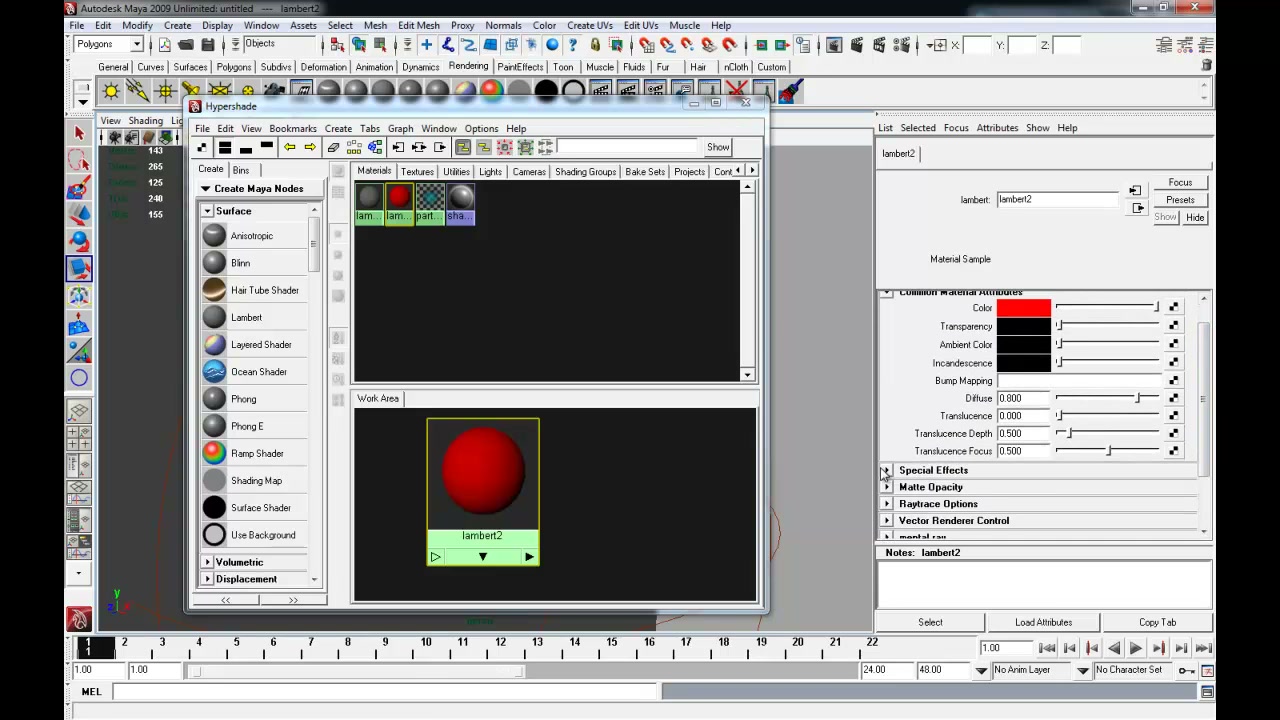
Task: Click the black Incandescence swatch
Action: [x=1023, y=363]
